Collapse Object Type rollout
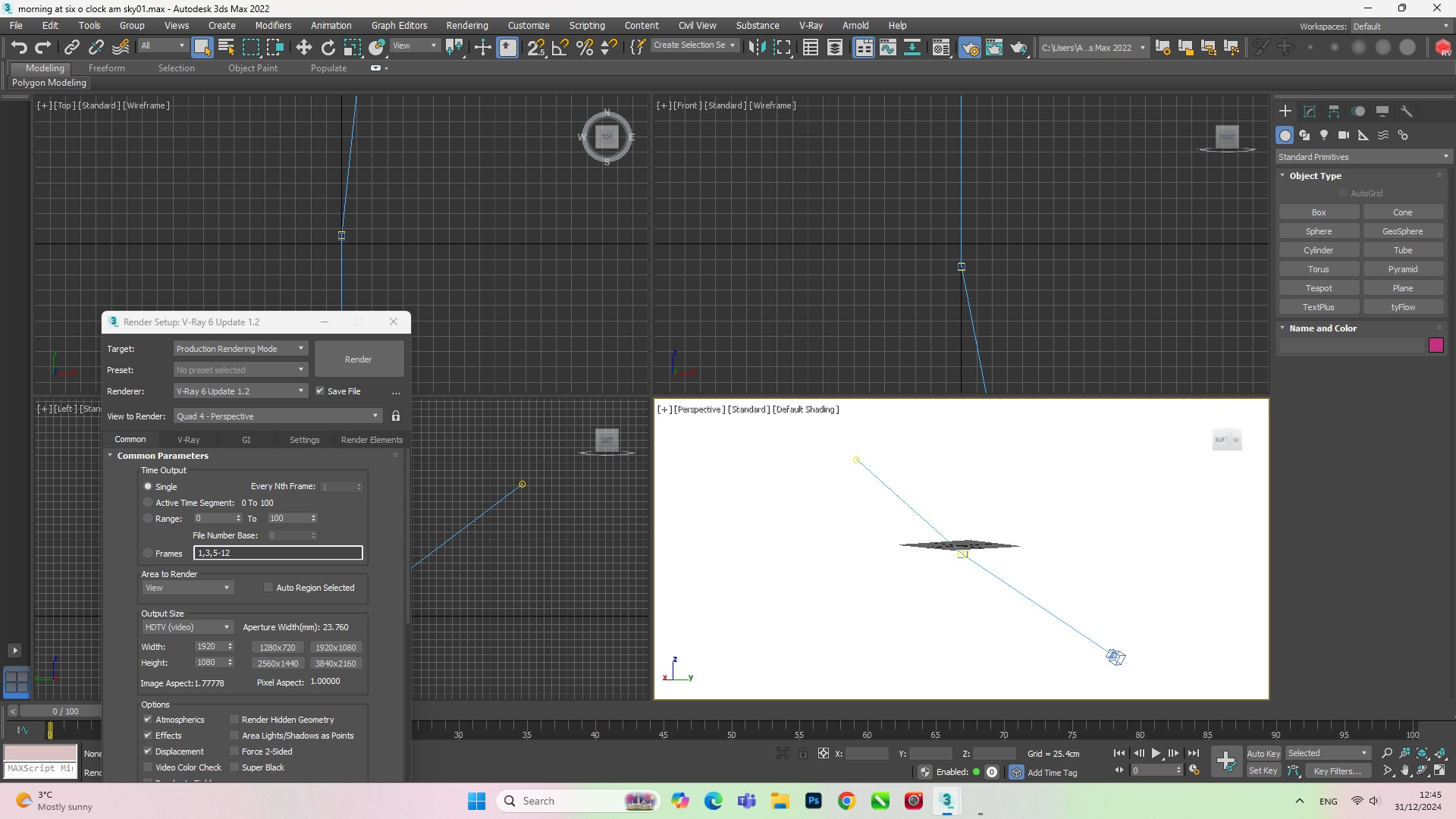Image resolution: width=1456 pixels, height=819 pixels. (x=1315, y=176)
